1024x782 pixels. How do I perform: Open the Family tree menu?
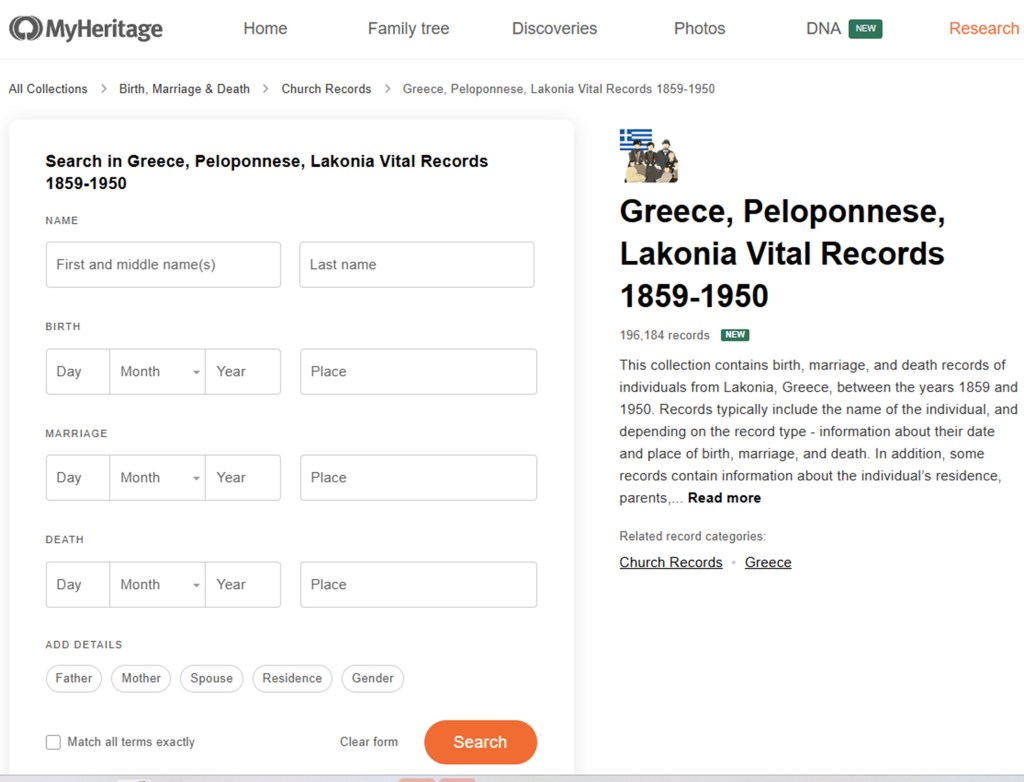coord(408,29)
